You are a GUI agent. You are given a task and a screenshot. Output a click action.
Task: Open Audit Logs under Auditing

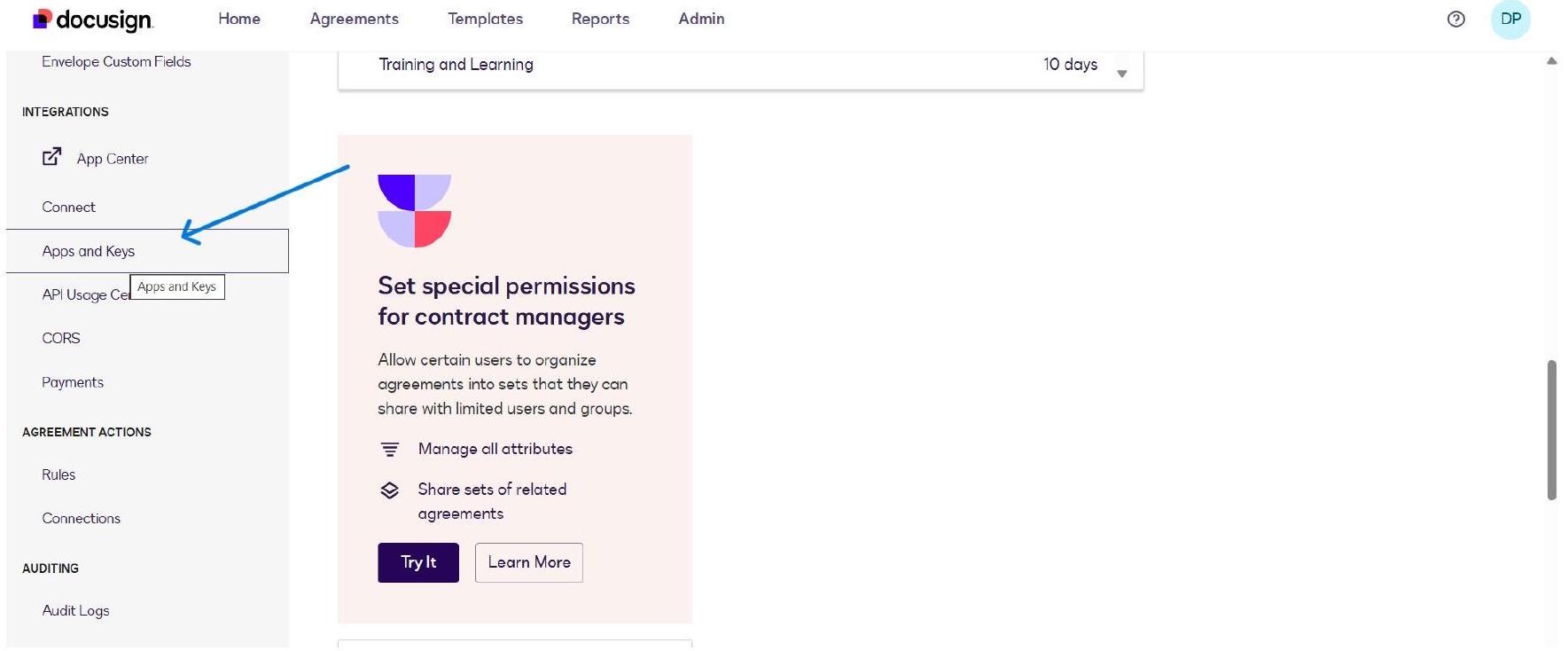[x=75, y=610]
